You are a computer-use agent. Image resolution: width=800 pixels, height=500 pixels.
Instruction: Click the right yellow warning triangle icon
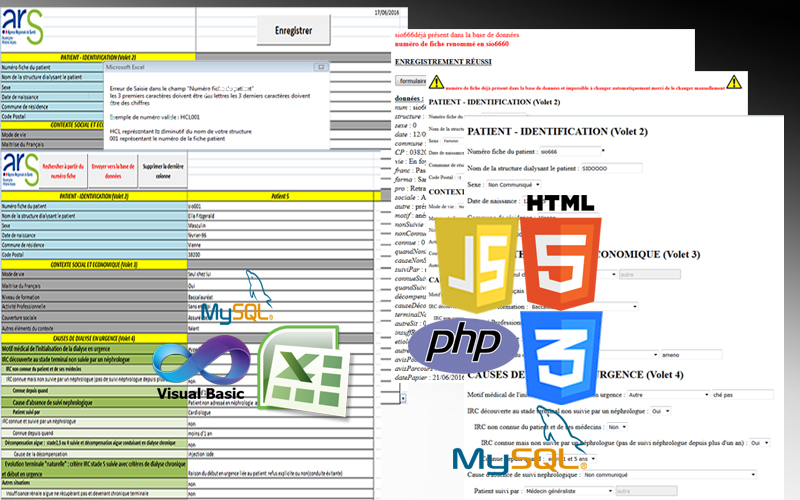pyautogui.click(x=734, y=82)
